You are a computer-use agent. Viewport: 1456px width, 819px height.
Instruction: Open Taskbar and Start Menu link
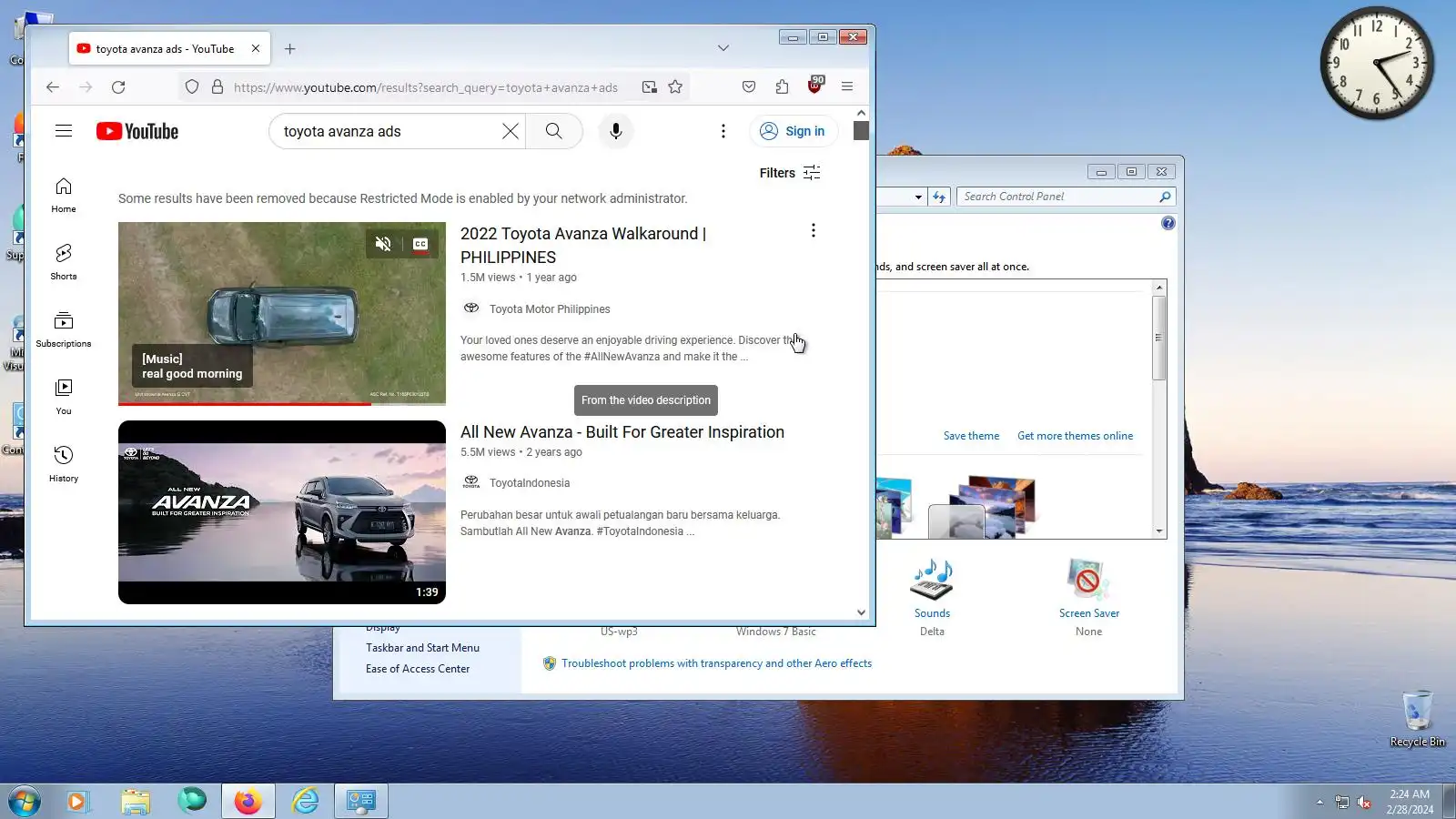click(x=422, y=648)
